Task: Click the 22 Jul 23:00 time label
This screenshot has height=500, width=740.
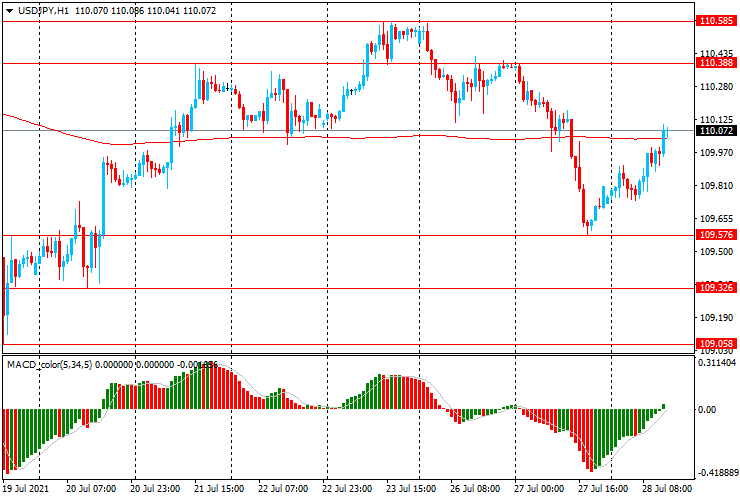Action: [x=347, y=489]
